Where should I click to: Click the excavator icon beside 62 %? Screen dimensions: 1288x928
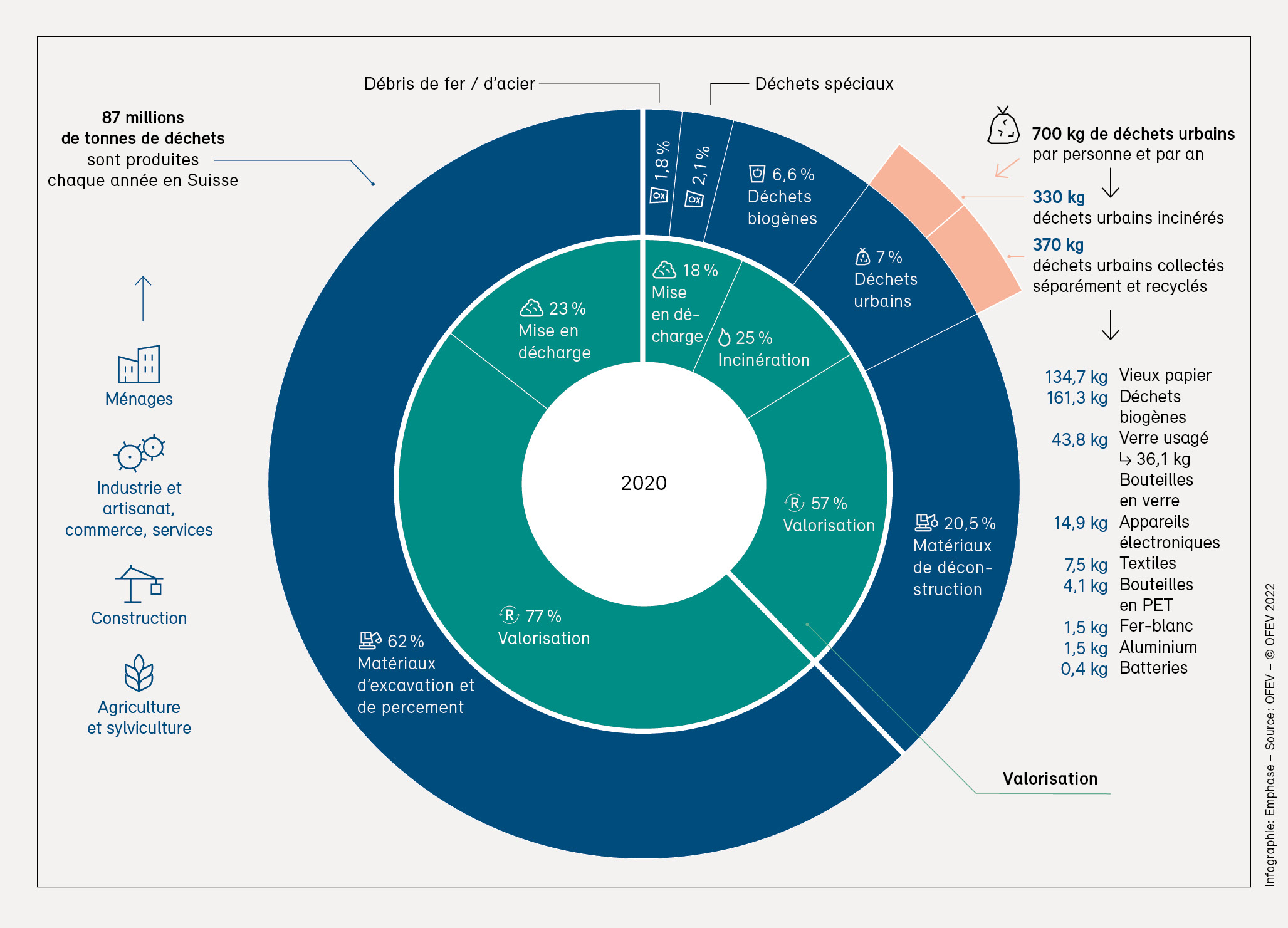point(370,640)
